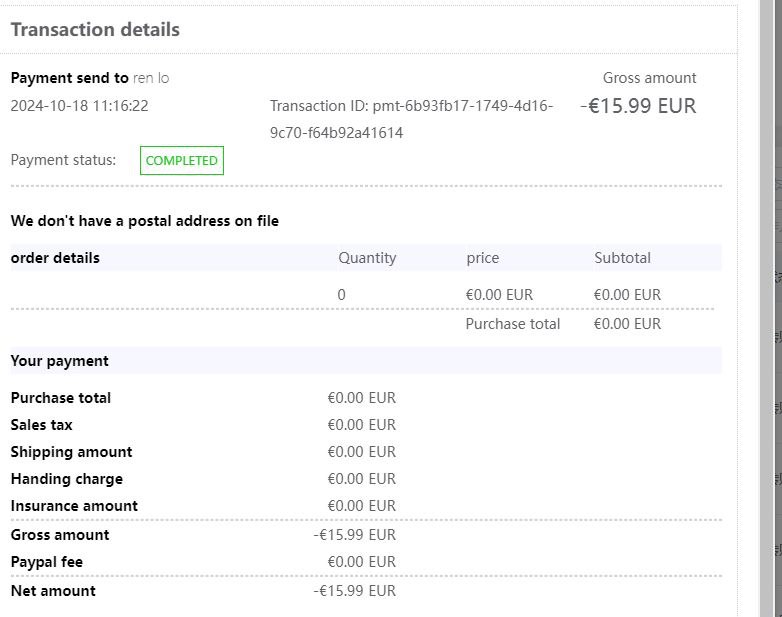Click the order details header label
The image size is (782, 617).
tap(55, 258)
